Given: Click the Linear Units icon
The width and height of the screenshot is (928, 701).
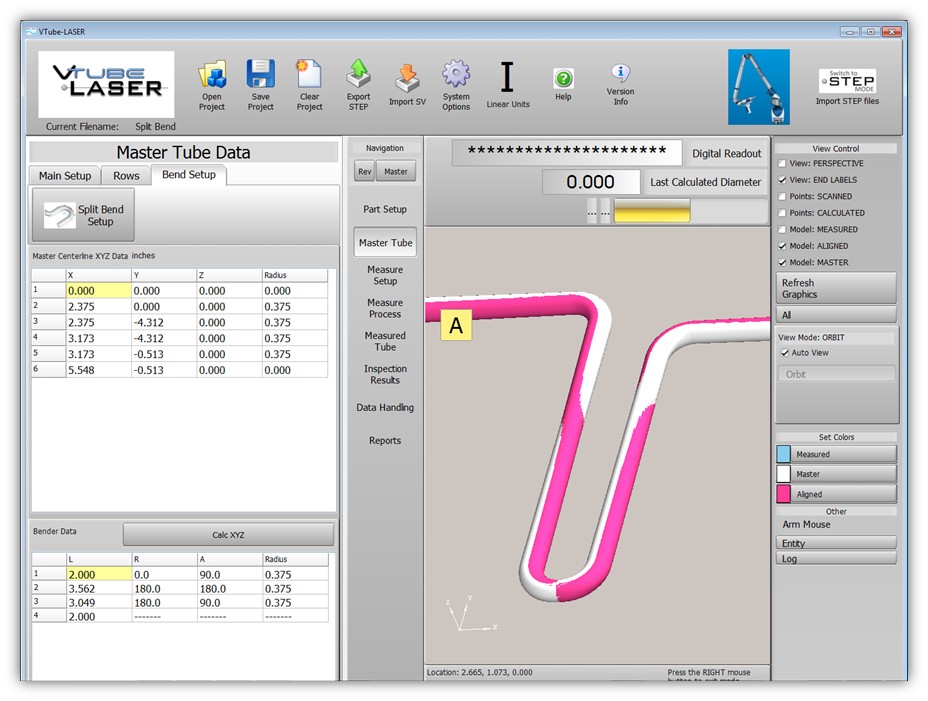Looking at the screenshot, I should [507, 78].
